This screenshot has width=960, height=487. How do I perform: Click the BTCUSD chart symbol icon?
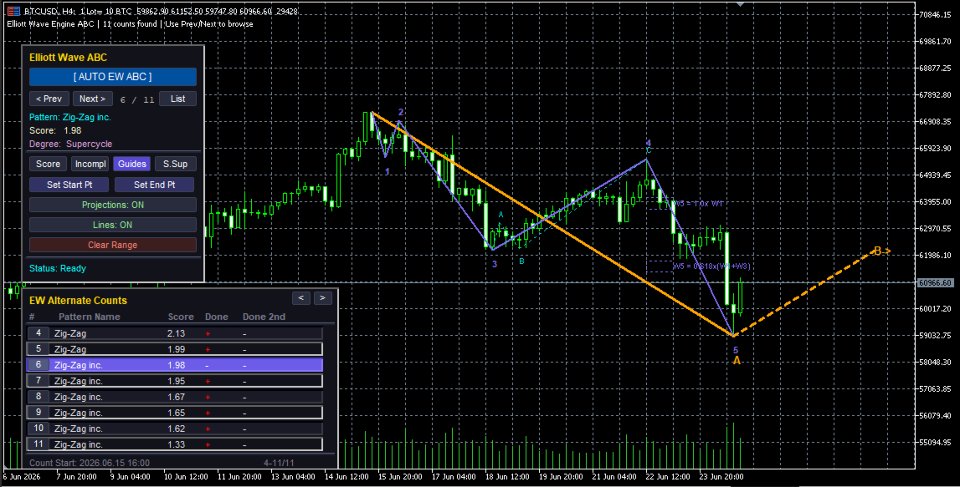13,11
